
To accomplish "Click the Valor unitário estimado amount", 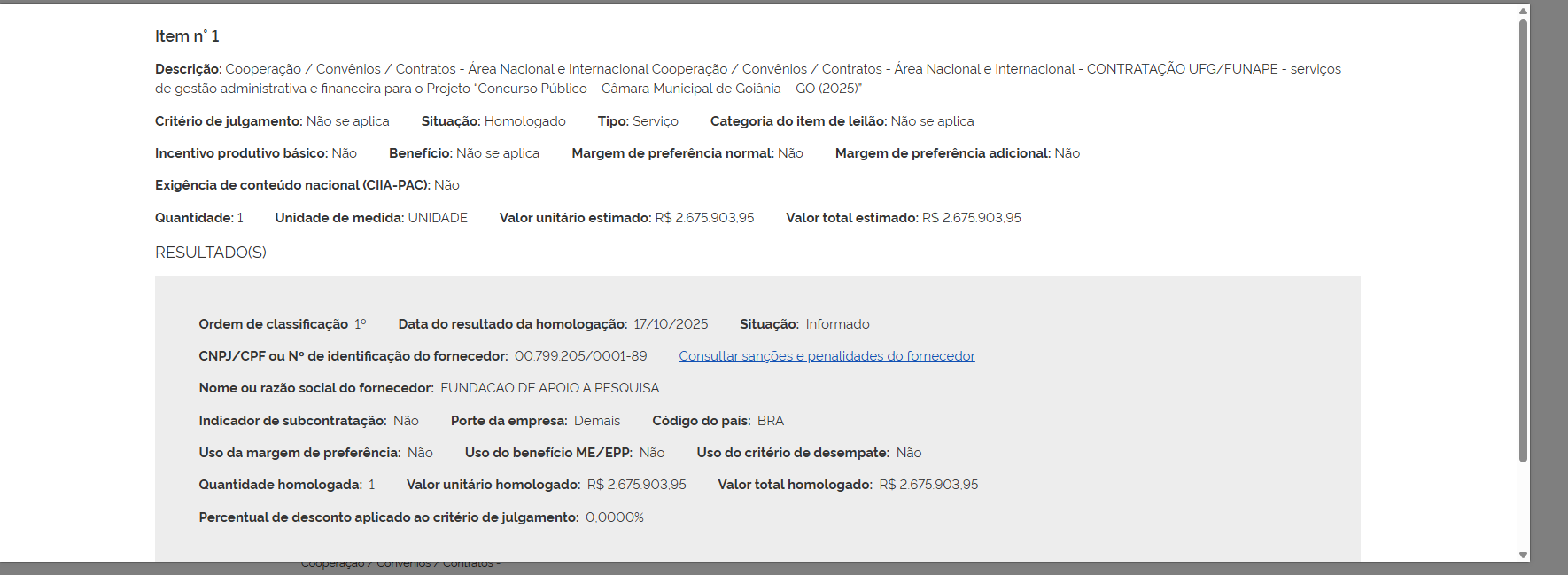I will [x=704, y=218].
